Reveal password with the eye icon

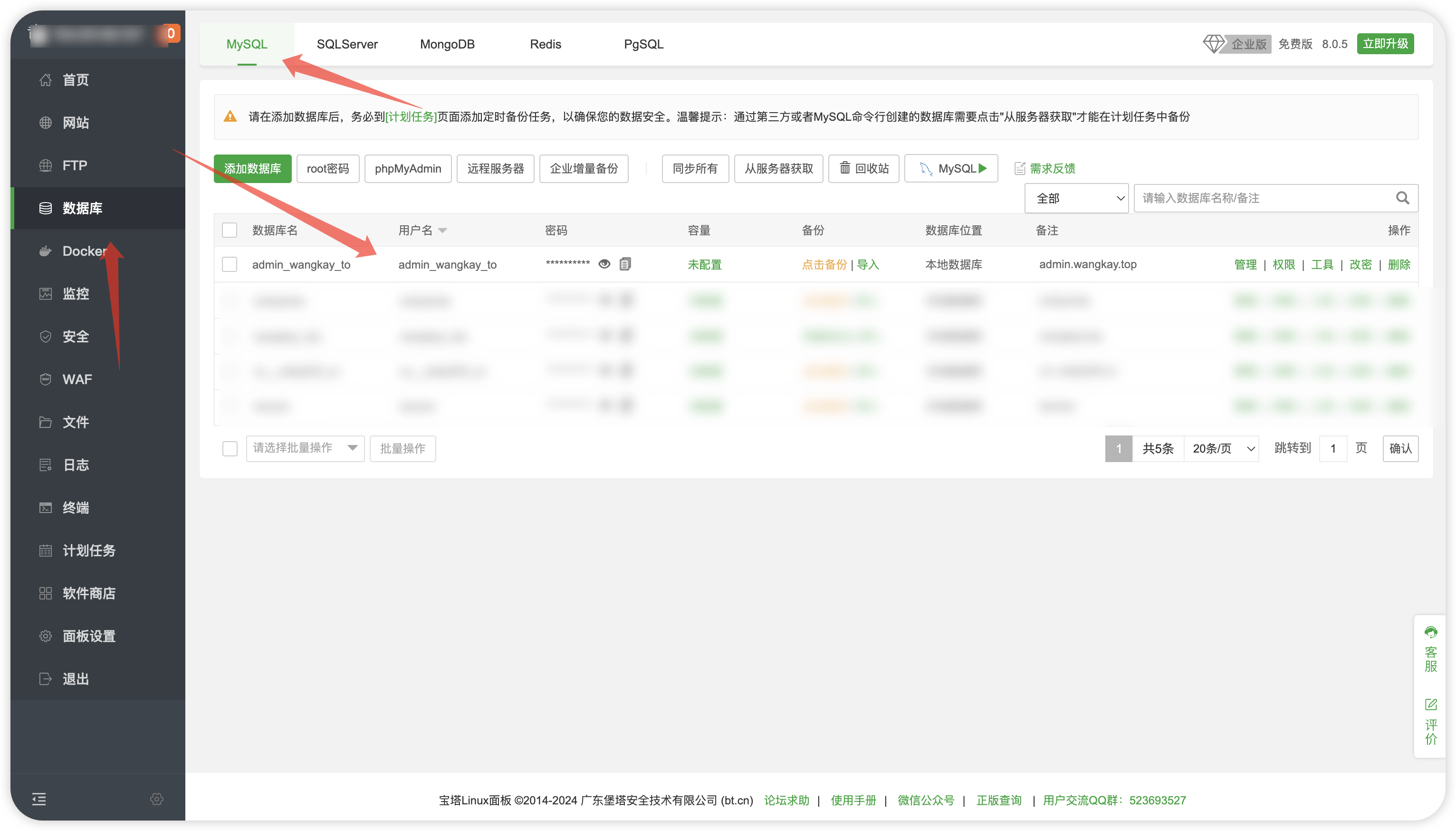click(x=604, y=264)
